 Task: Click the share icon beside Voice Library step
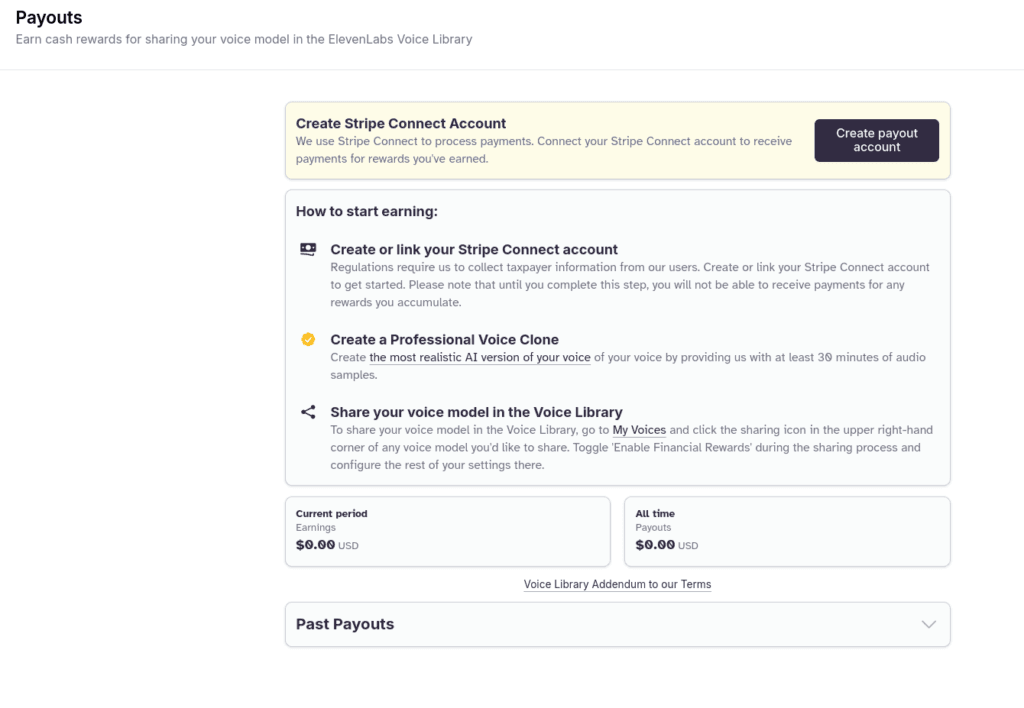[x=308, y=412]
